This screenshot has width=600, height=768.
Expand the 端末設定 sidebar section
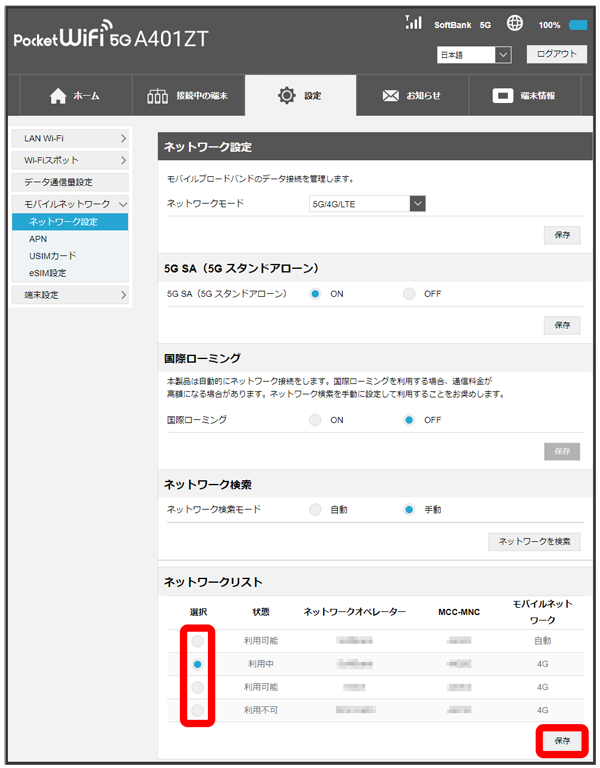[70, 295]
